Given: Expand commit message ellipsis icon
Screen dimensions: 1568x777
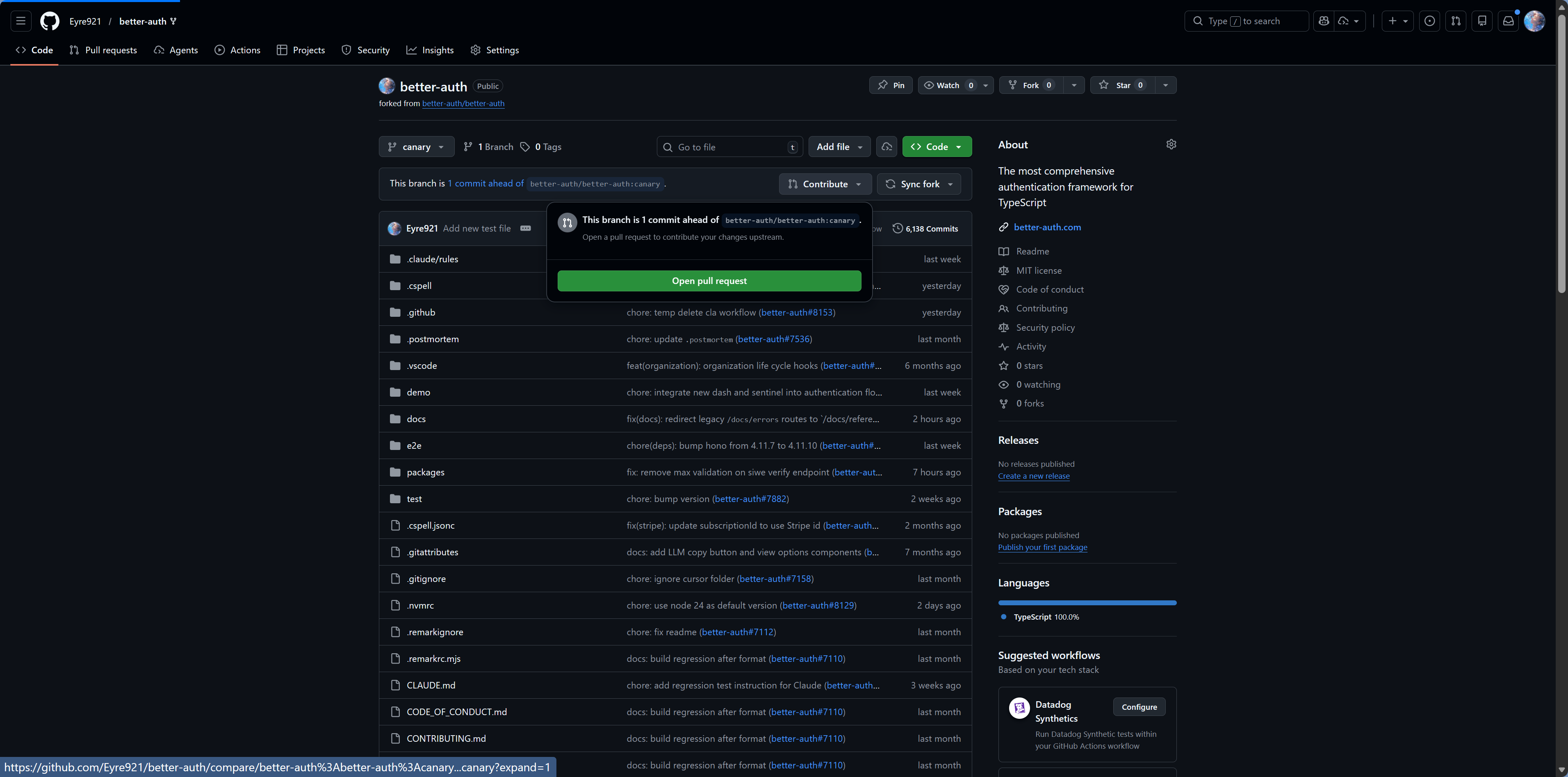Looking at the screenshot, I should (x=525, y=229).
